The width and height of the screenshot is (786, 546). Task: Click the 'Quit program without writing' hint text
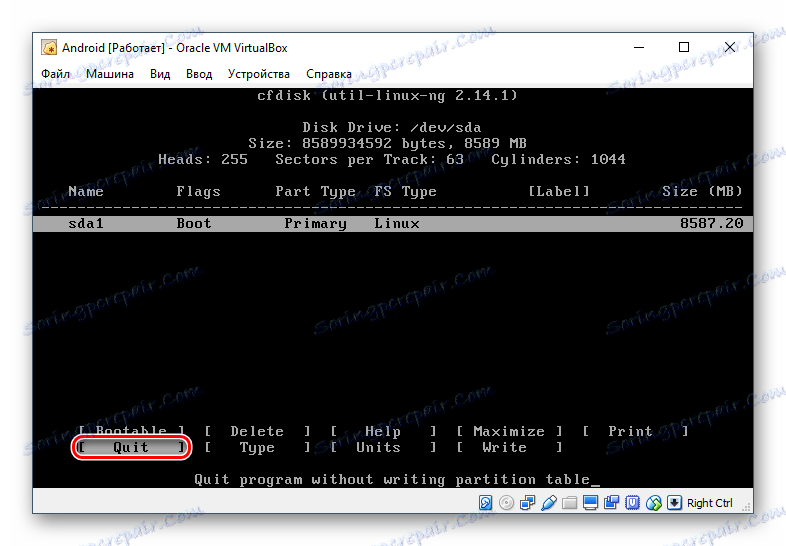[392, 480]
